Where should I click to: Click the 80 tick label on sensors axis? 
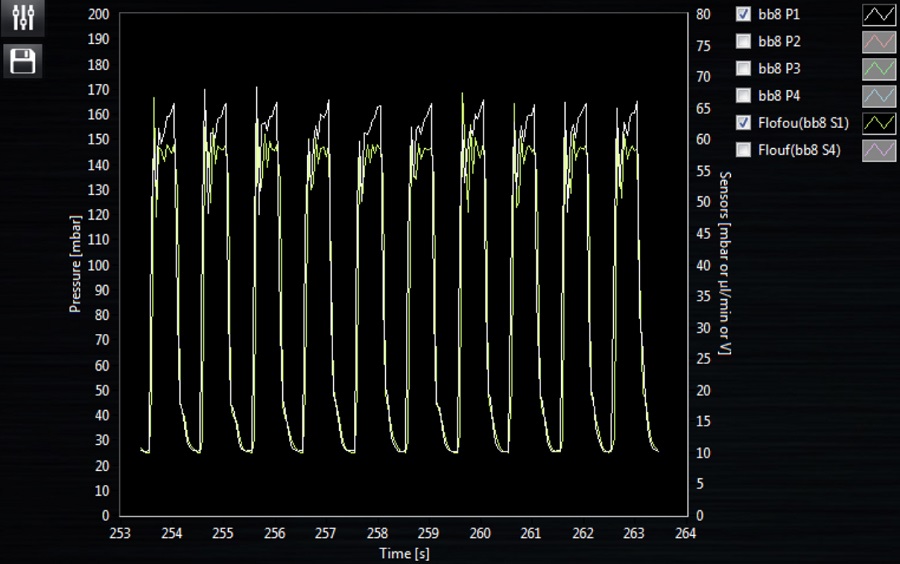coord(703,15)
